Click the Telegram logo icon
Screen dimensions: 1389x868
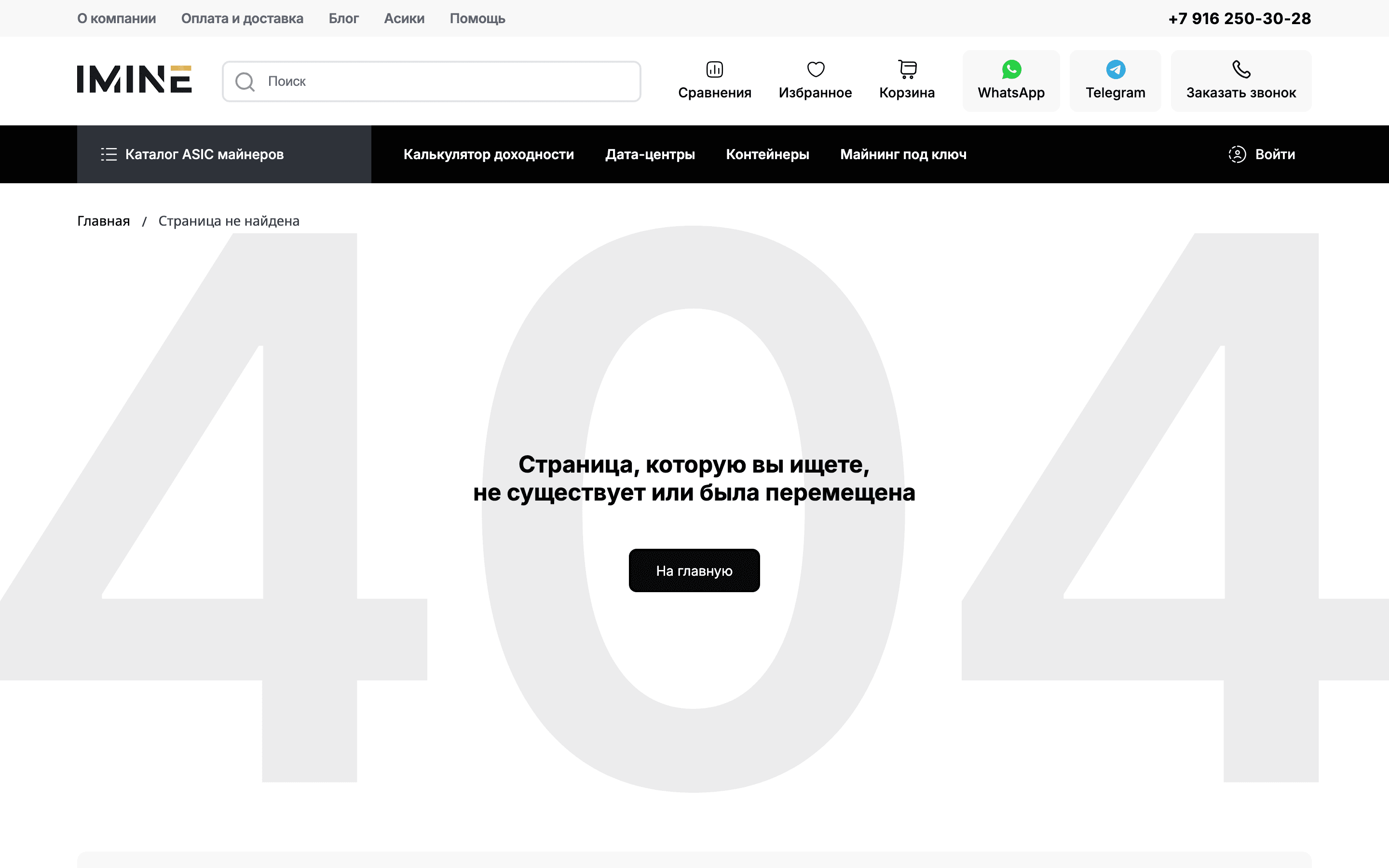coord(1116,69)
